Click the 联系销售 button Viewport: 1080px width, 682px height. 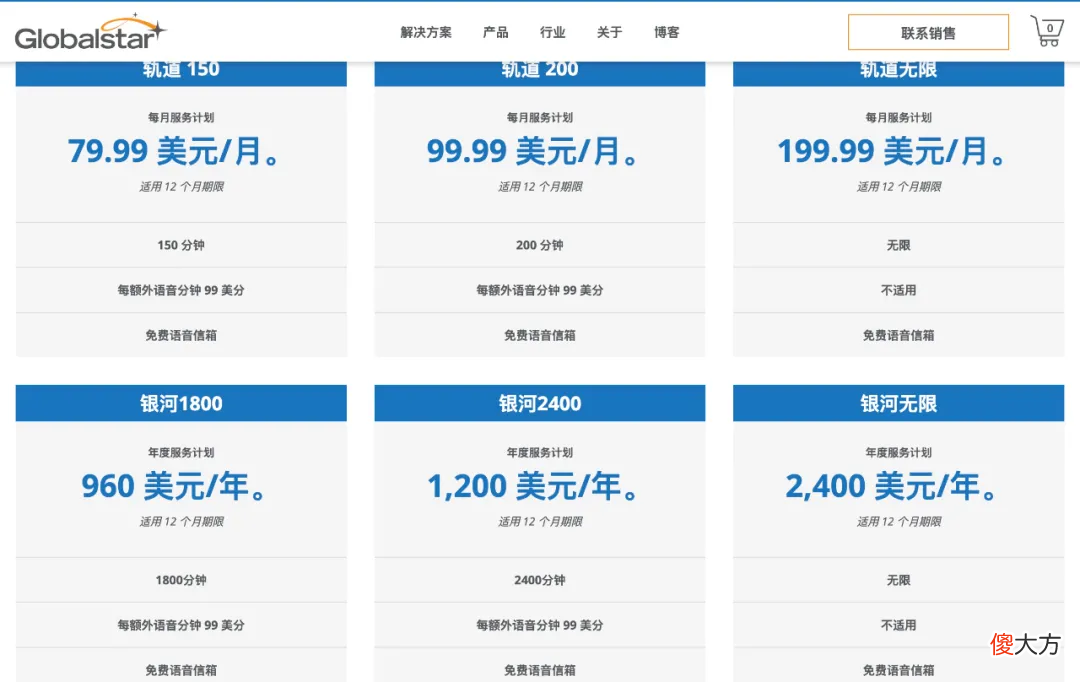pos(928,32)
